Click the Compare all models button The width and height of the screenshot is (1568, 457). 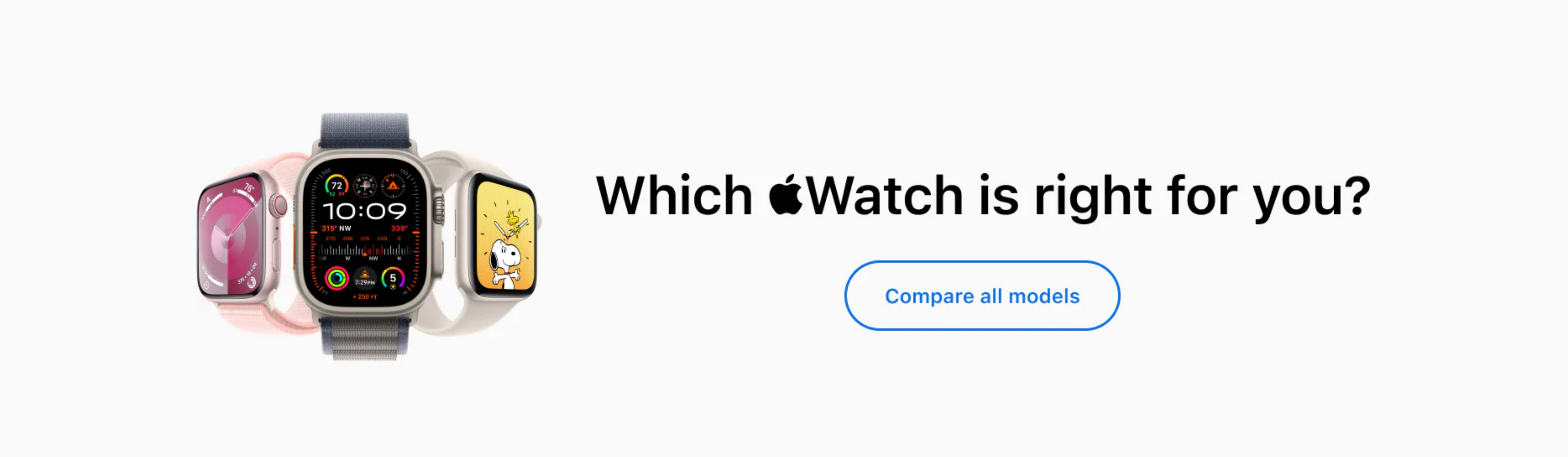(x=982, y=296)
